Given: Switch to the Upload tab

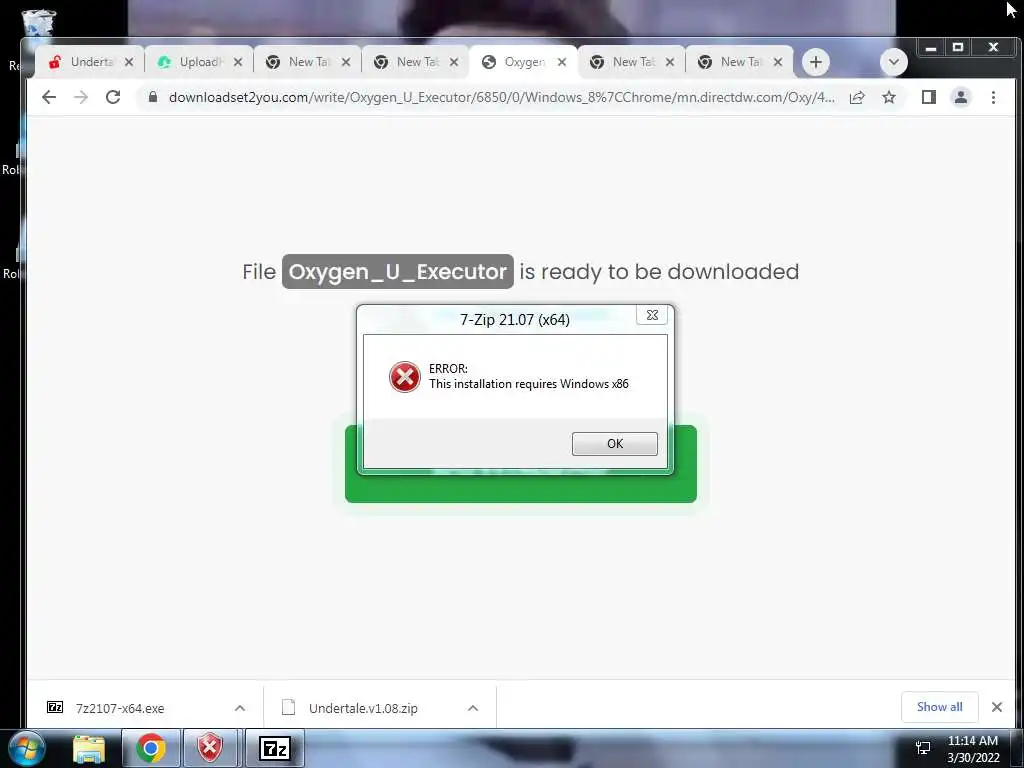Looking at the screenshot, I should pyautogui.click(x=199, y=62).
